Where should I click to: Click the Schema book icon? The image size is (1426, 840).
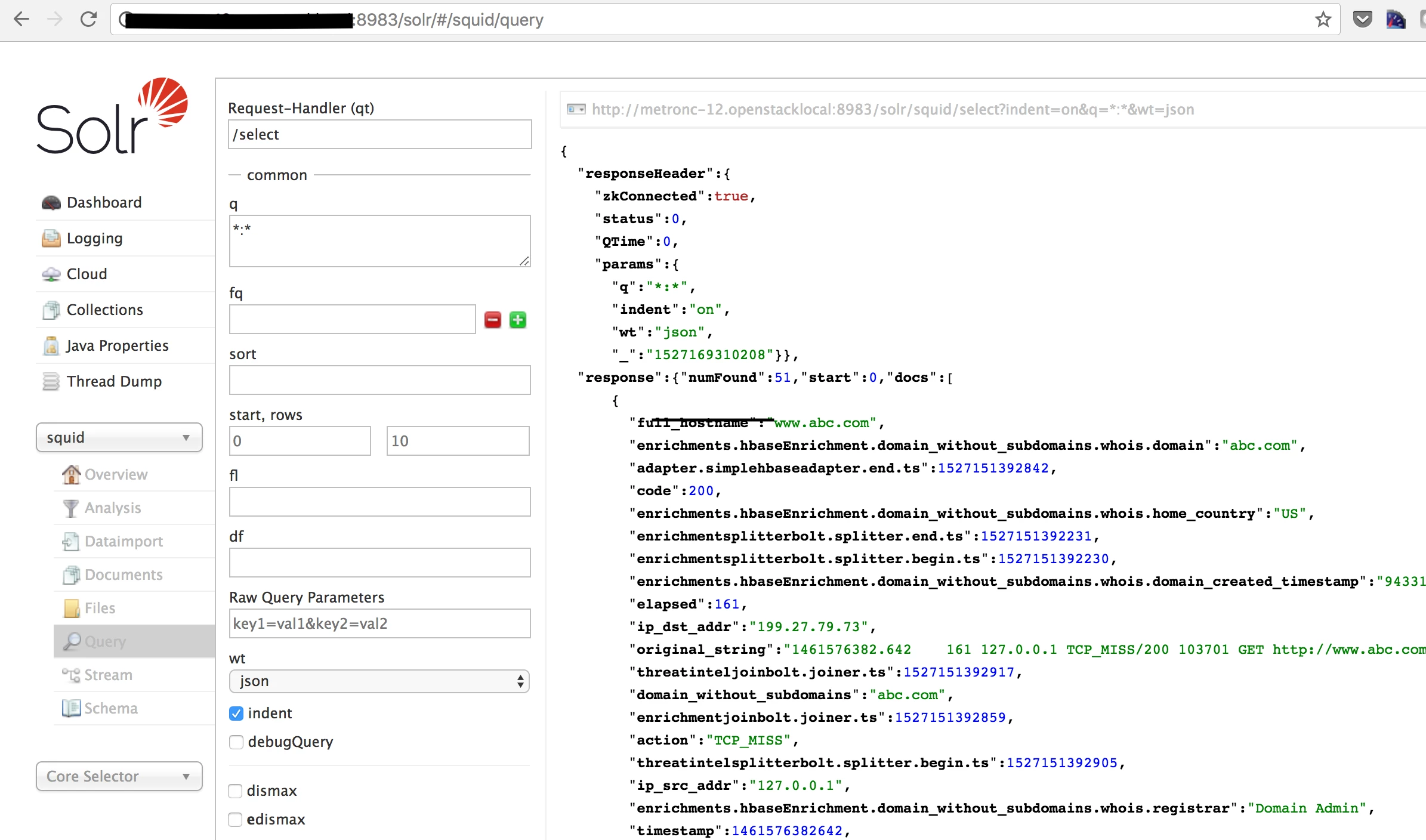[x=71, y=709]
